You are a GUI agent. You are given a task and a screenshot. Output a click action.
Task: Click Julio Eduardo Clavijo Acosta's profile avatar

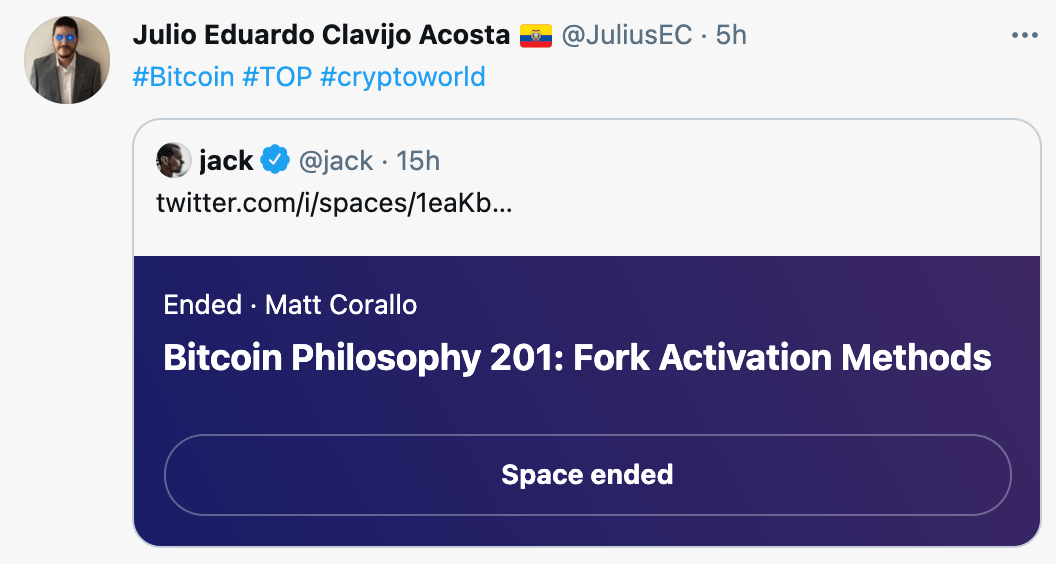tap(67, 60)
